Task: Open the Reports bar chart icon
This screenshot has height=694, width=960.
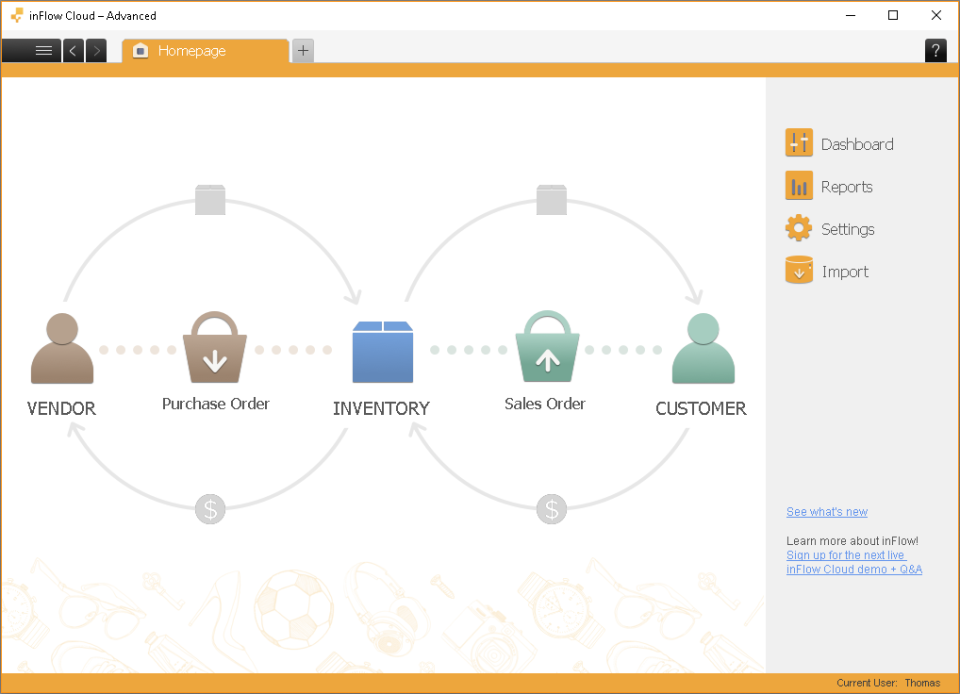Action: 799,186
